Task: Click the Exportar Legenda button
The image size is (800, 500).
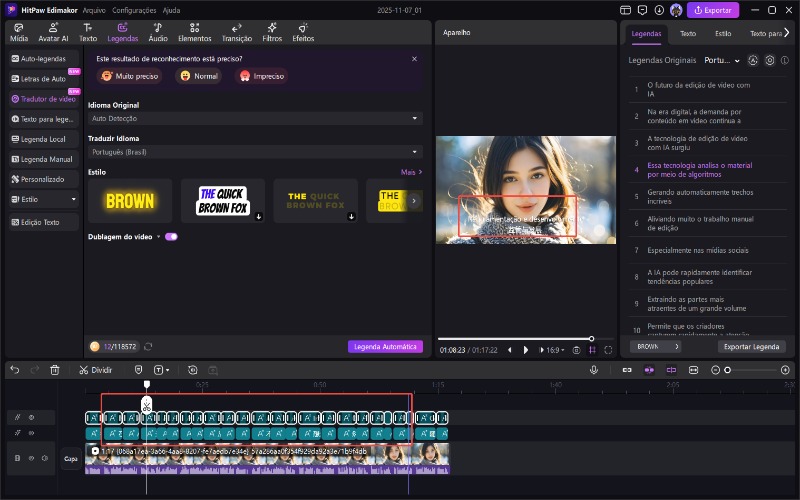Action: 751,346
